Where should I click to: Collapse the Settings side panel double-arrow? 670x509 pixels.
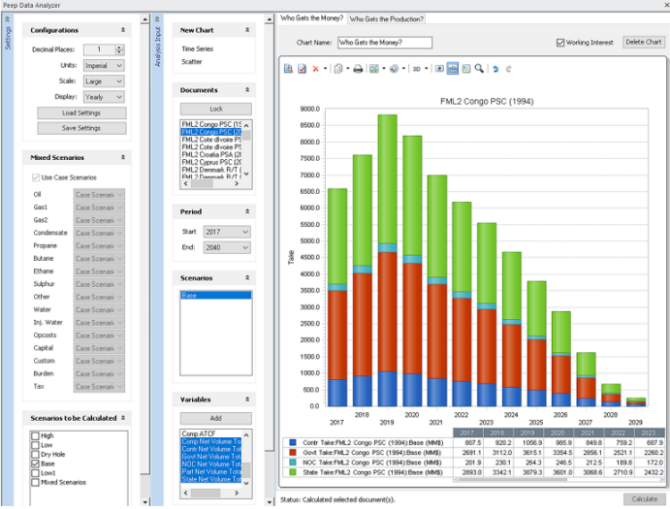7,19
